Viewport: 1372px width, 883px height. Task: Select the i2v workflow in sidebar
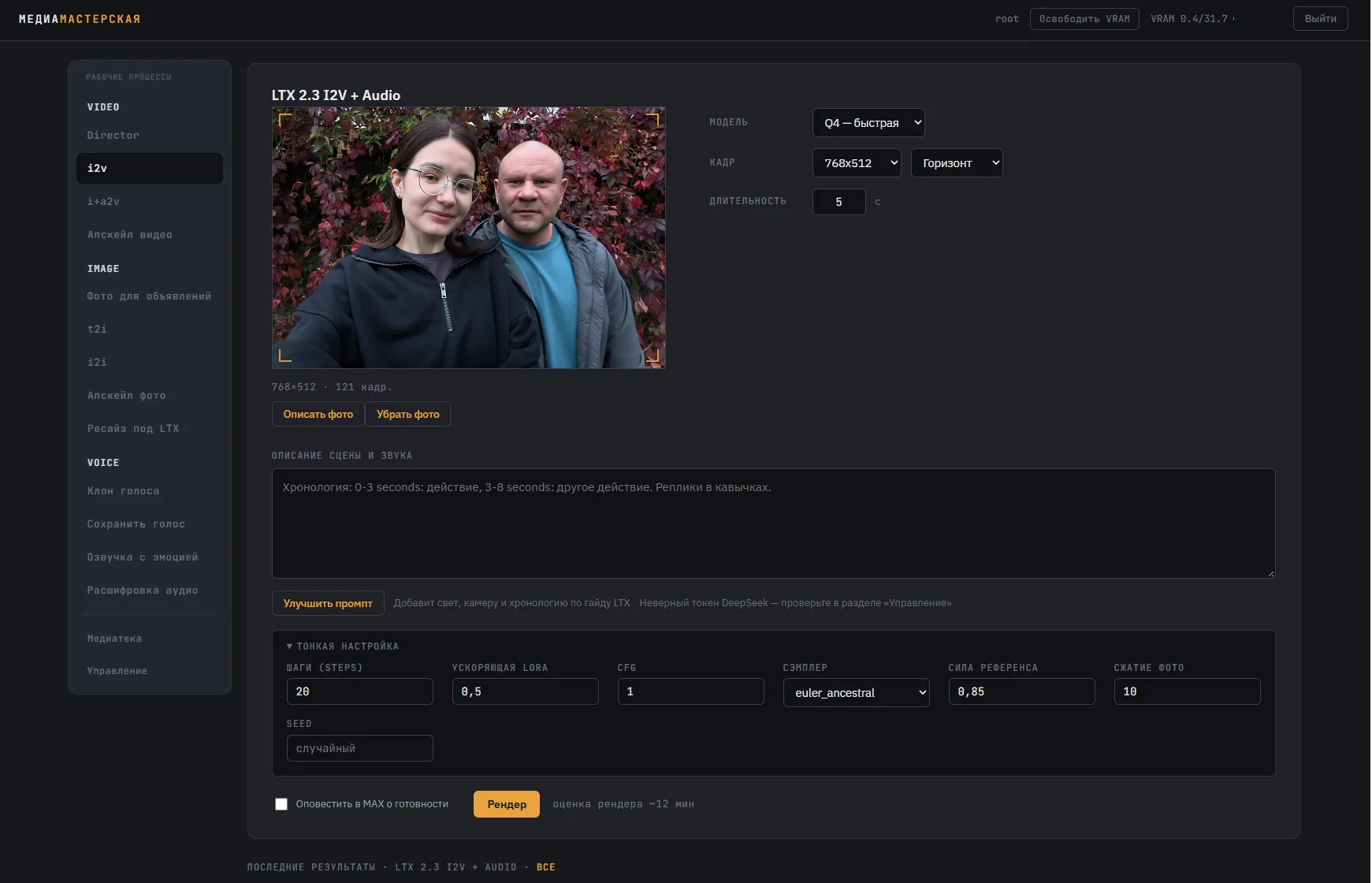(149, 169)
